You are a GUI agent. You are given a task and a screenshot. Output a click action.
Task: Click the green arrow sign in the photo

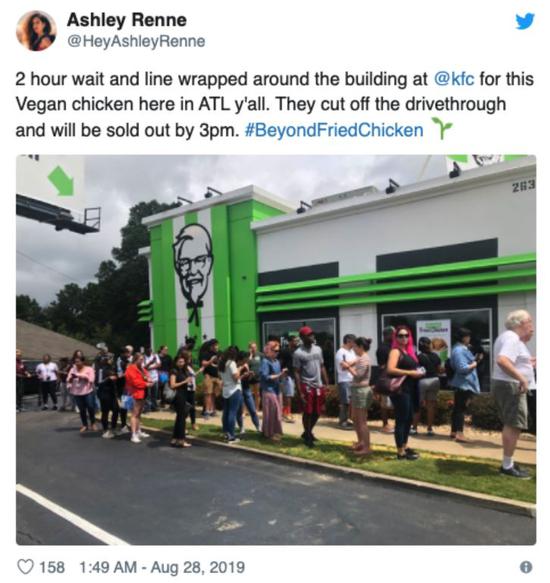(x=61, y=181)
